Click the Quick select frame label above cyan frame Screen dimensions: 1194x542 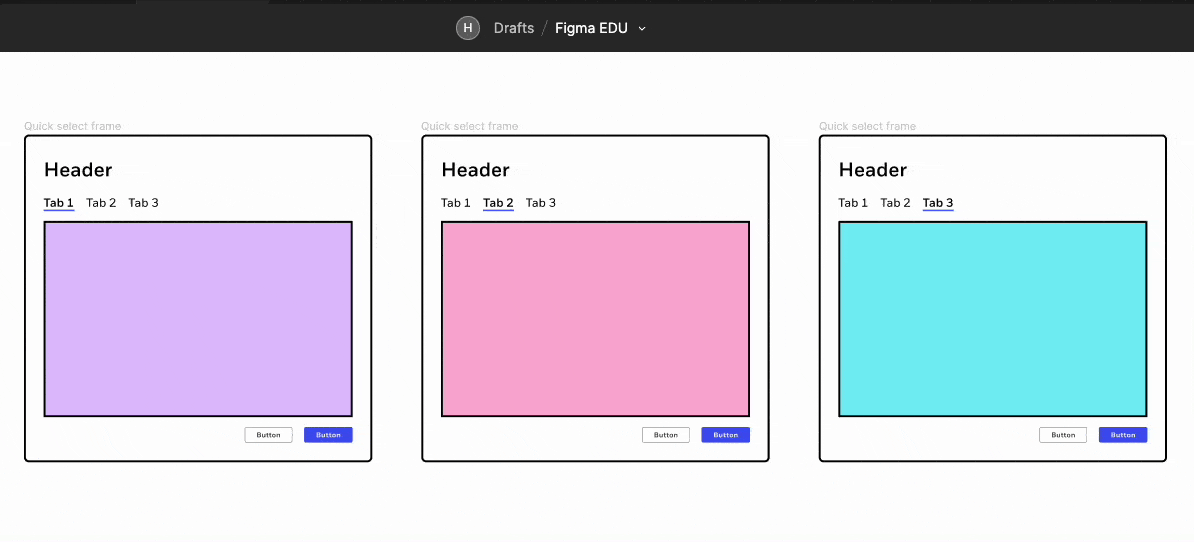click(x=867, y=126)
